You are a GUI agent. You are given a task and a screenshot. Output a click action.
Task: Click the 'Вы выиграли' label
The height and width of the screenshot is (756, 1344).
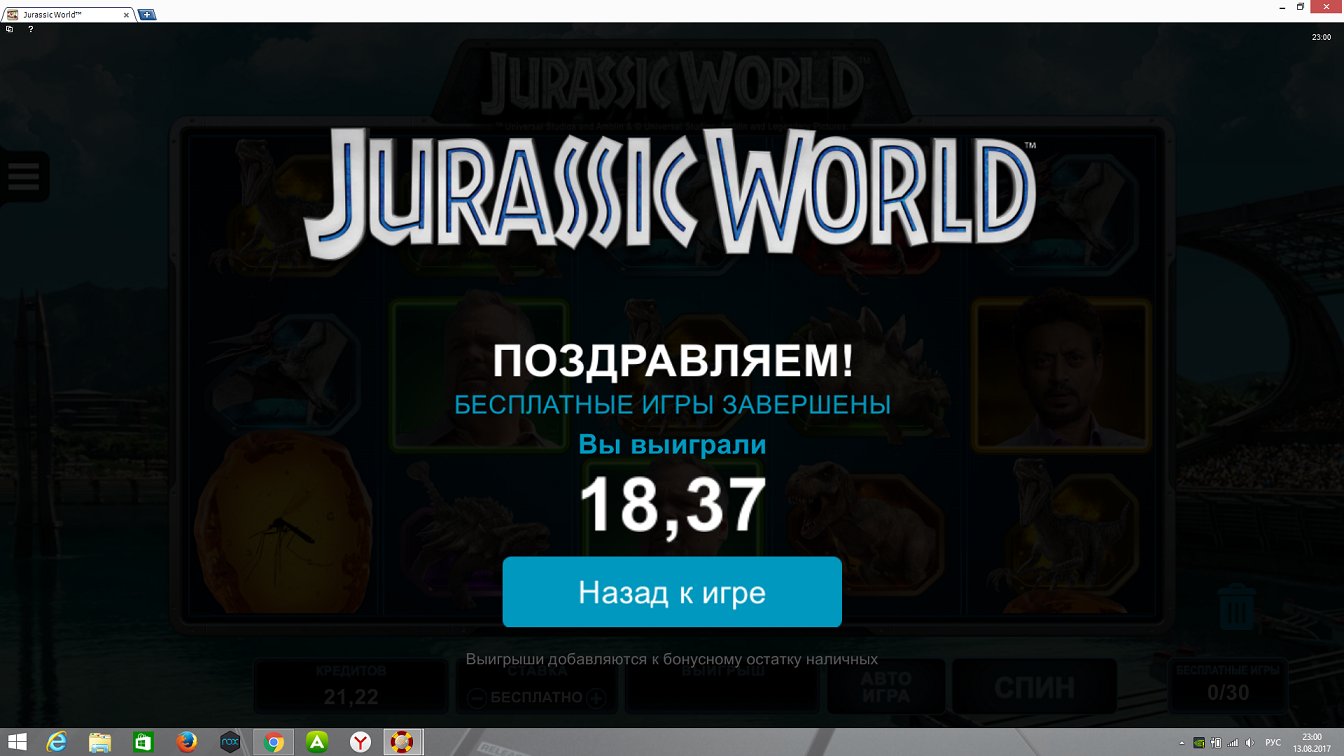pos(672,445)
